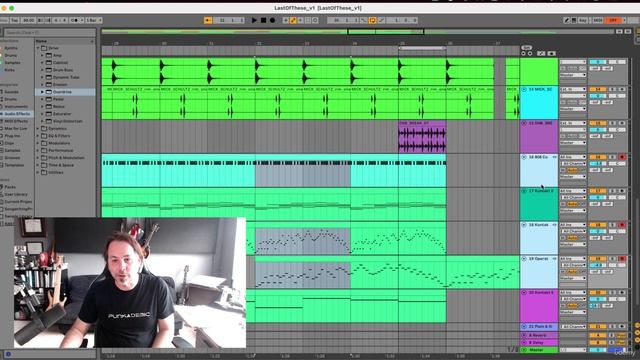
Task: Click the arrangement overview bar
Action: 358,31
